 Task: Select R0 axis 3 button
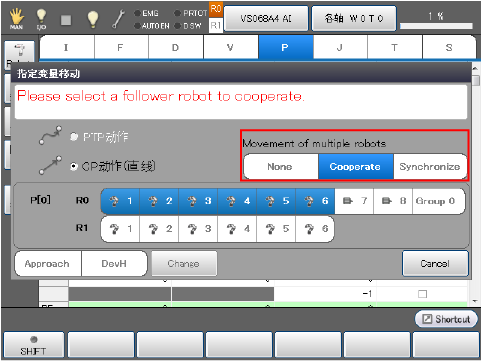point(198,201)
